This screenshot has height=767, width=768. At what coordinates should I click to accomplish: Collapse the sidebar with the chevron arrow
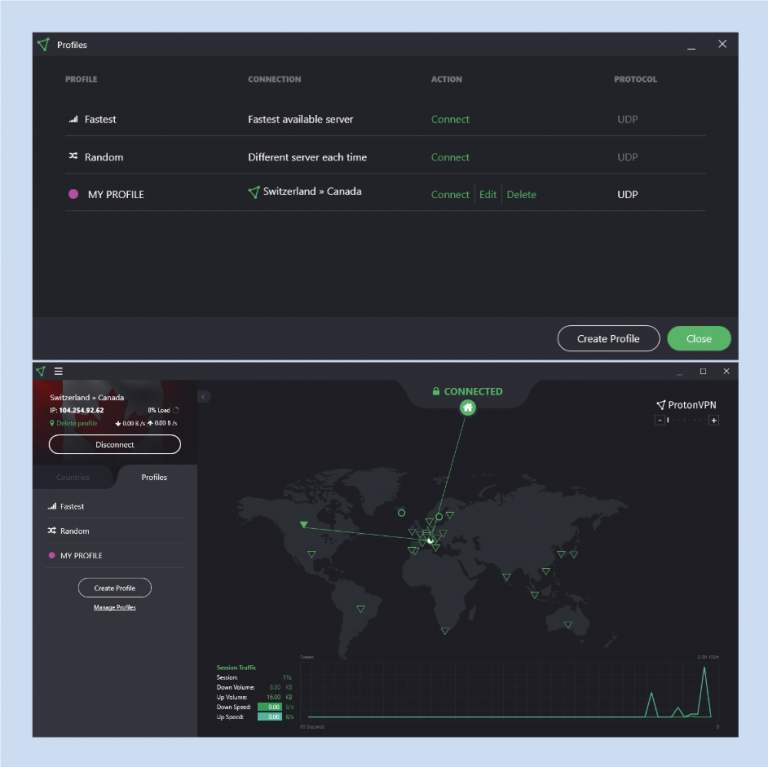(x=204, y=396)
